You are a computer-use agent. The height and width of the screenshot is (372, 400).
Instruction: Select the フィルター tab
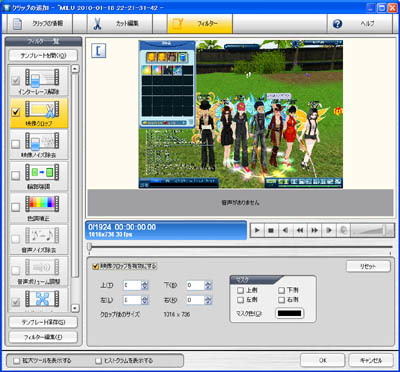pos(200,24)
